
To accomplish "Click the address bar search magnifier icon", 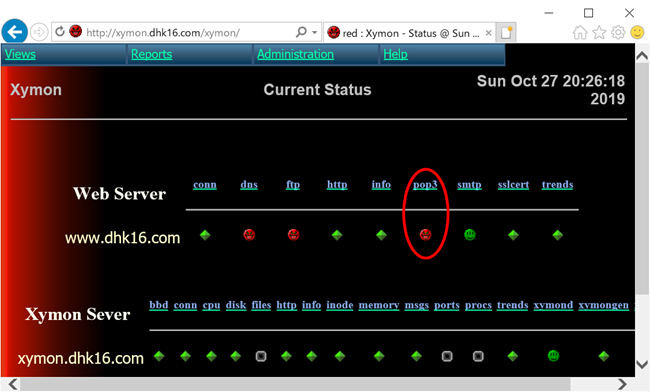I will [301, 32].
